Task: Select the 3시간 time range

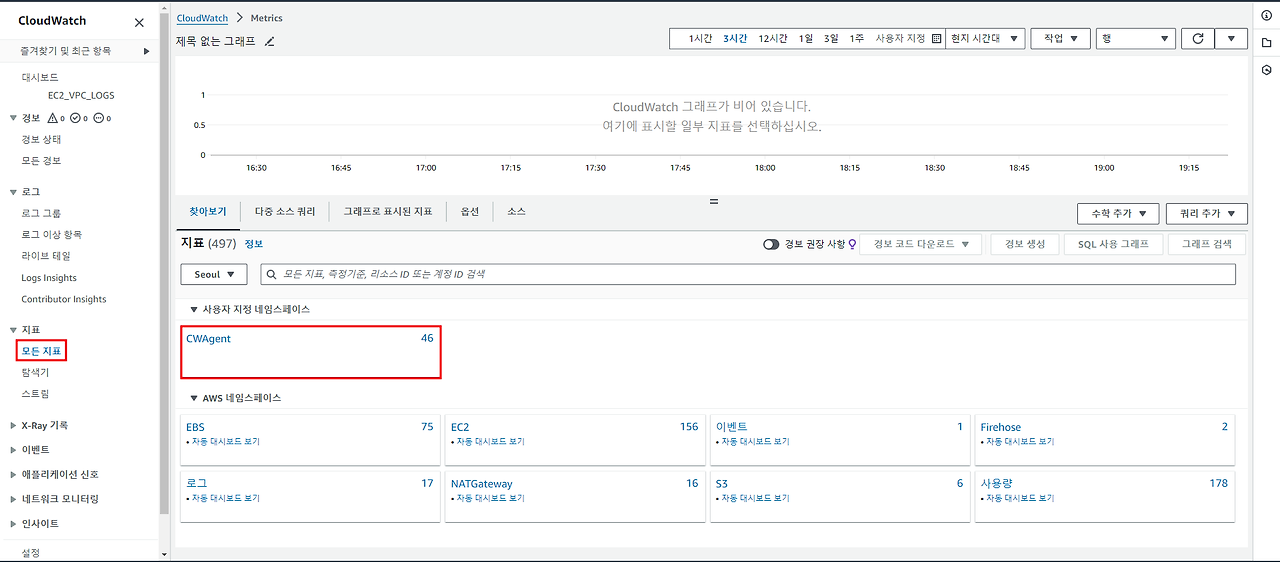Action: pyautogui.click(x=735, y=39)
